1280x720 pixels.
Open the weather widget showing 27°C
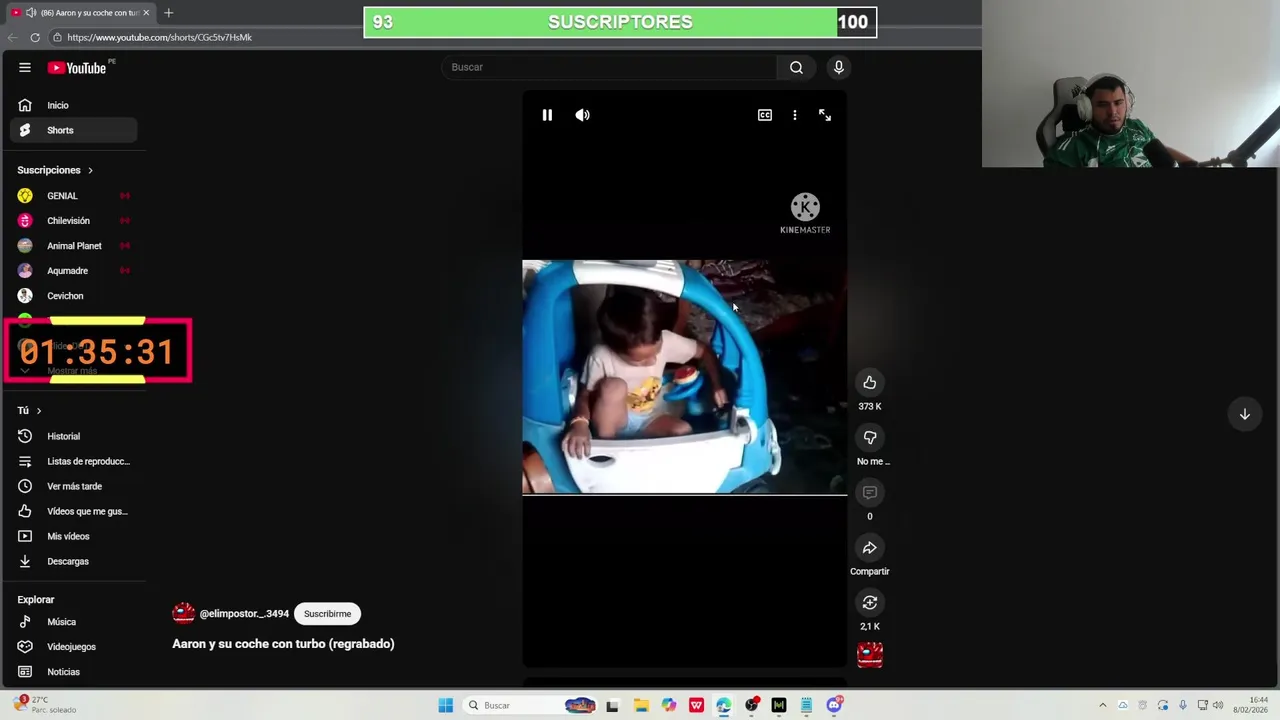(x=45, y=705)
